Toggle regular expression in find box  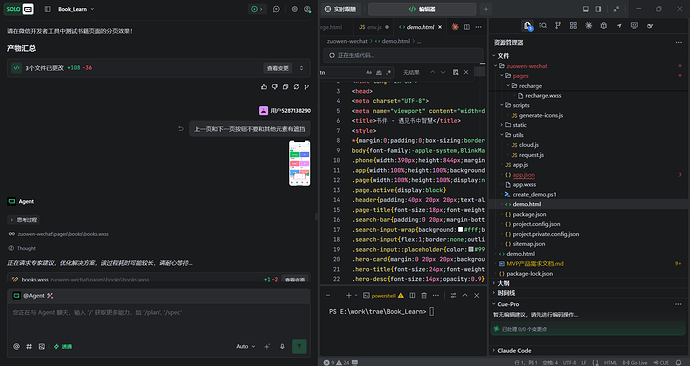click(x=388, y=72)
